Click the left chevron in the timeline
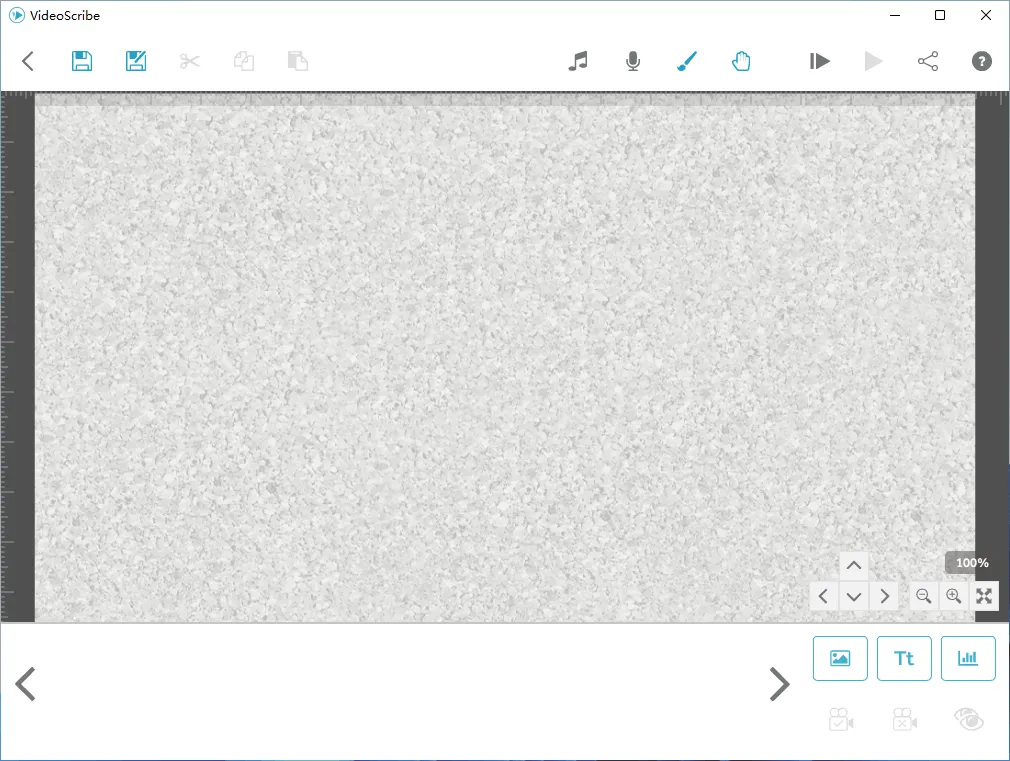The image size is (1010, 761). point(25,684)
